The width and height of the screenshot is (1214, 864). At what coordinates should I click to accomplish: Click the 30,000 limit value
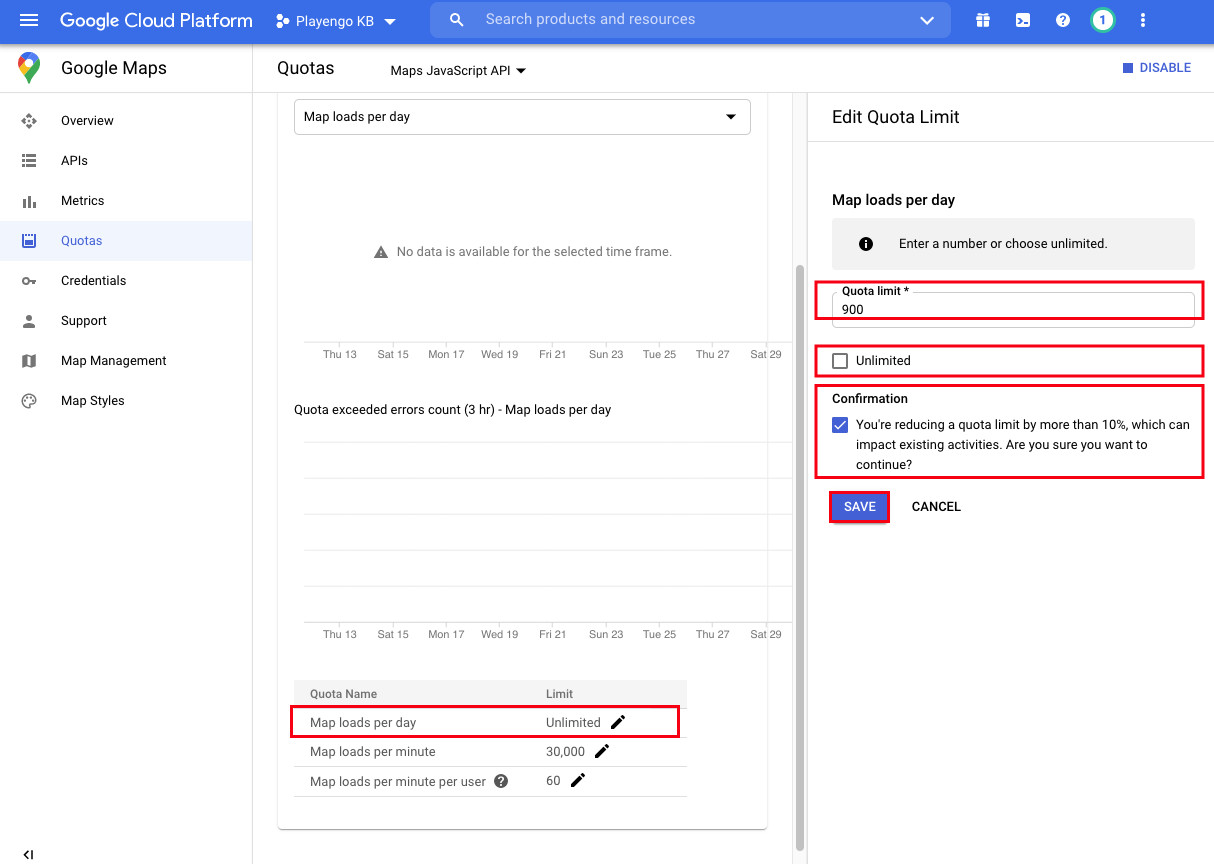[565, 751]
